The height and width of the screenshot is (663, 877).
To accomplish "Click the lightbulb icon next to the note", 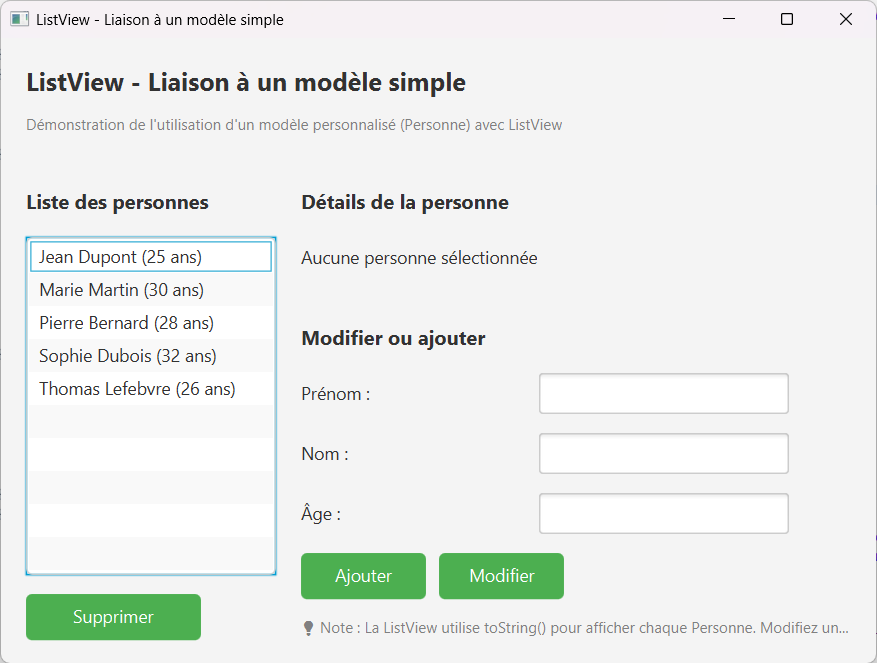I will pyautogui.click(x=309, y=627).
